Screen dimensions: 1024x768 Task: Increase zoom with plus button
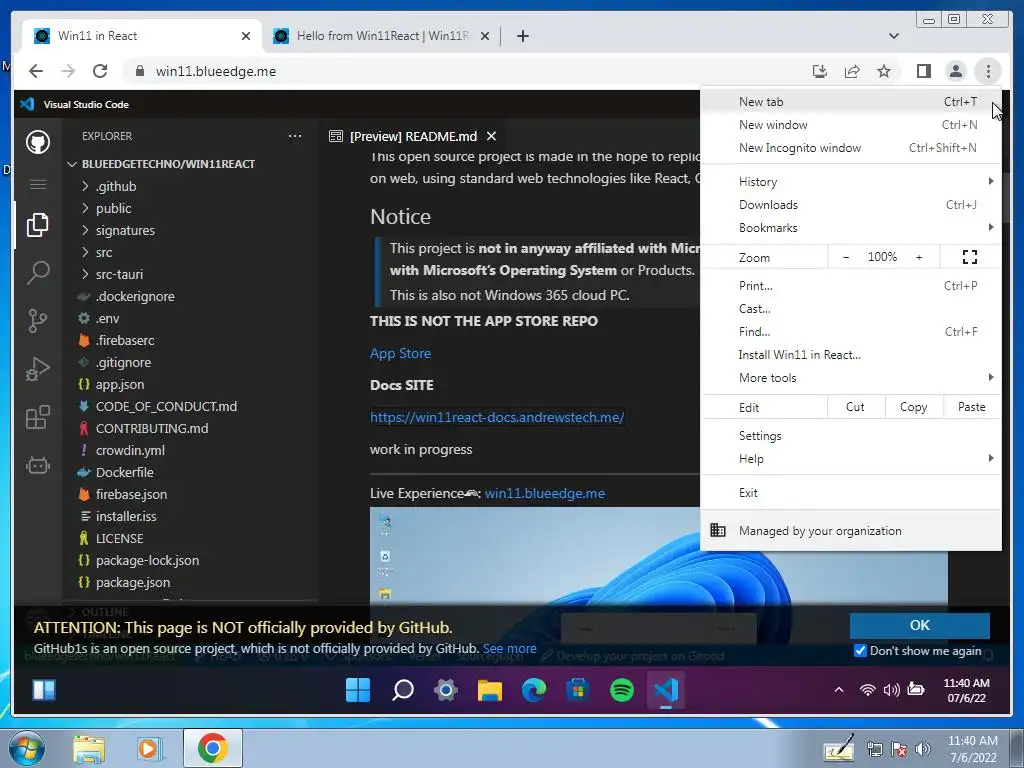pos(919,257)
